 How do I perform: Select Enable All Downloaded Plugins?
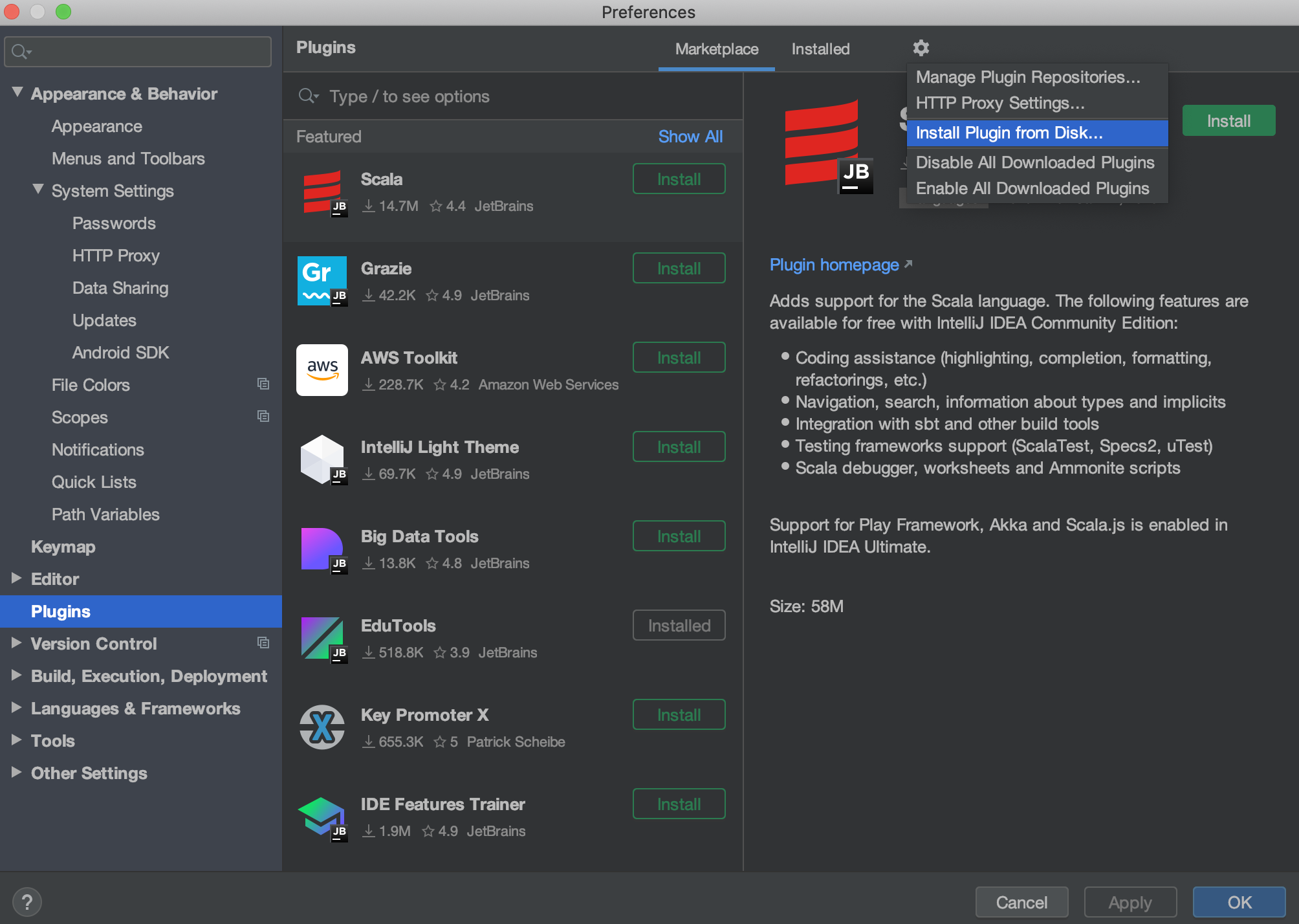[1038, 188]
